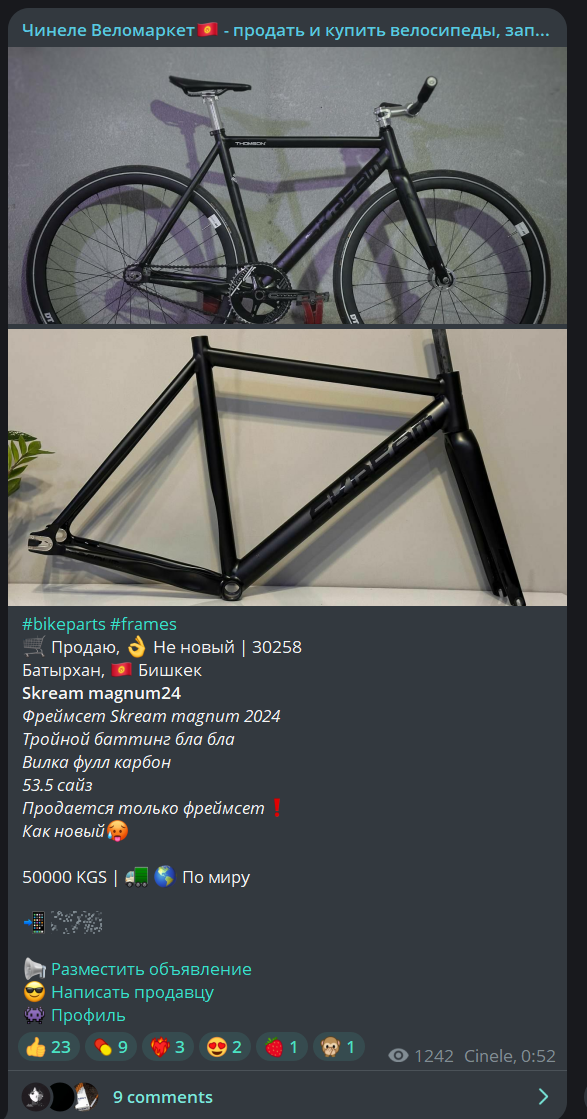
Task: Open the full black bike photo
Action: [287, 186]
